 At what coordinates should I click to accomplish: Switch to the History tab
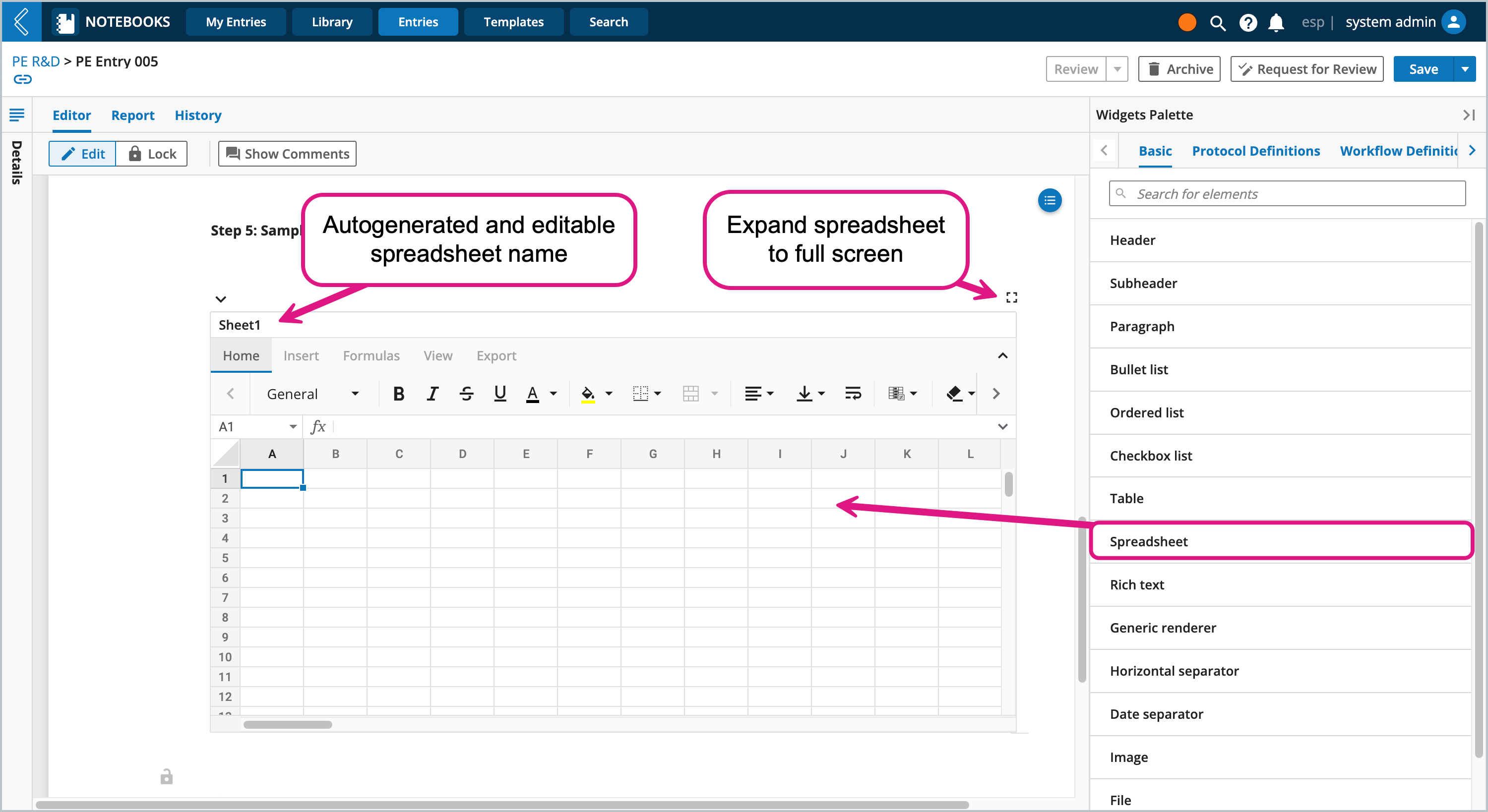(x=198, y=116)
